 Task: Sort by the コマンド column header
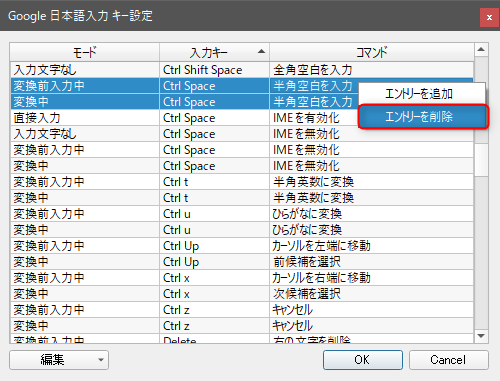click(371, 52)
